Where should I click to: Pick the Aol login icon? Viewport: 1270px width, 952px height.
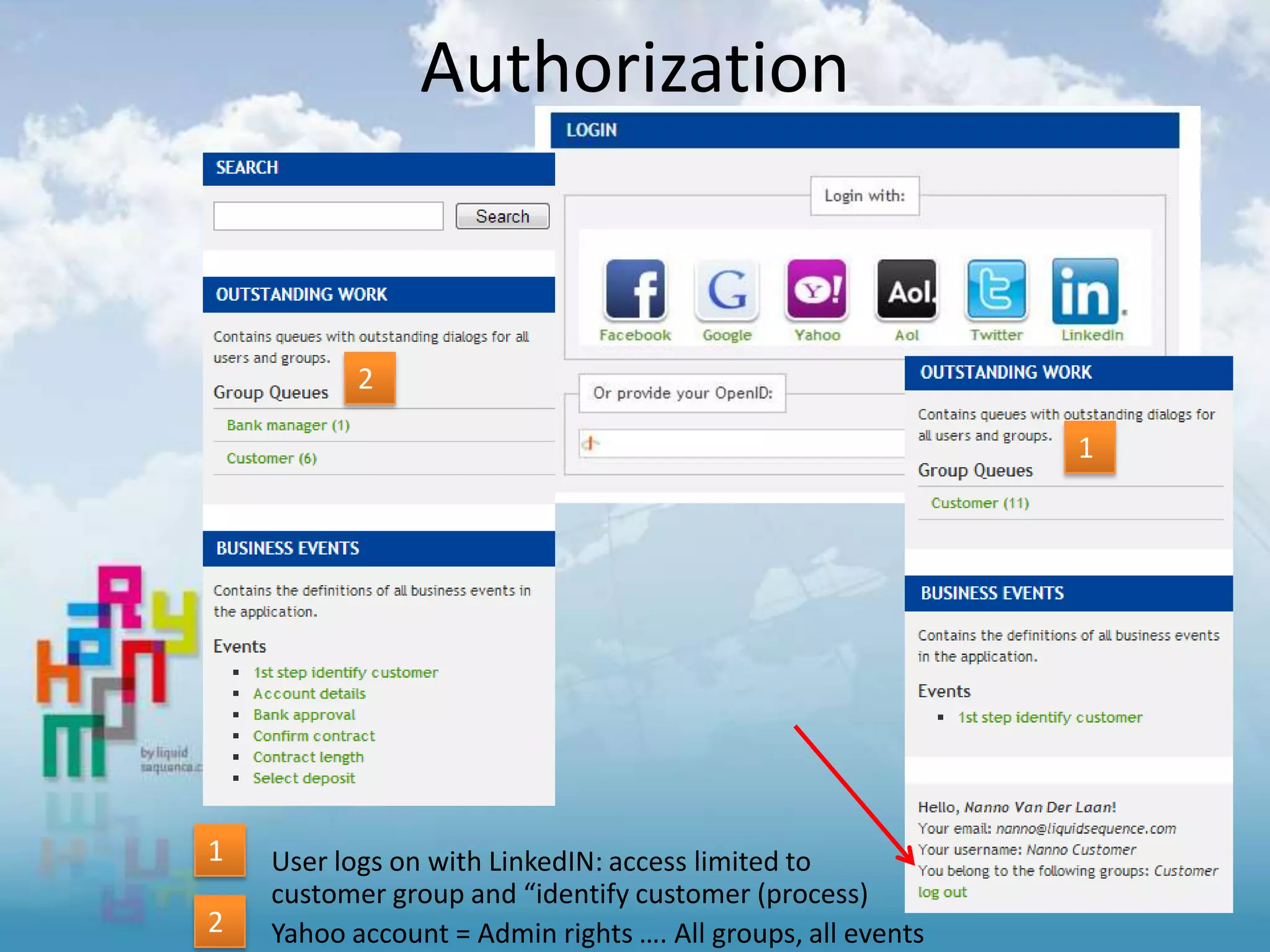point(907,289)
